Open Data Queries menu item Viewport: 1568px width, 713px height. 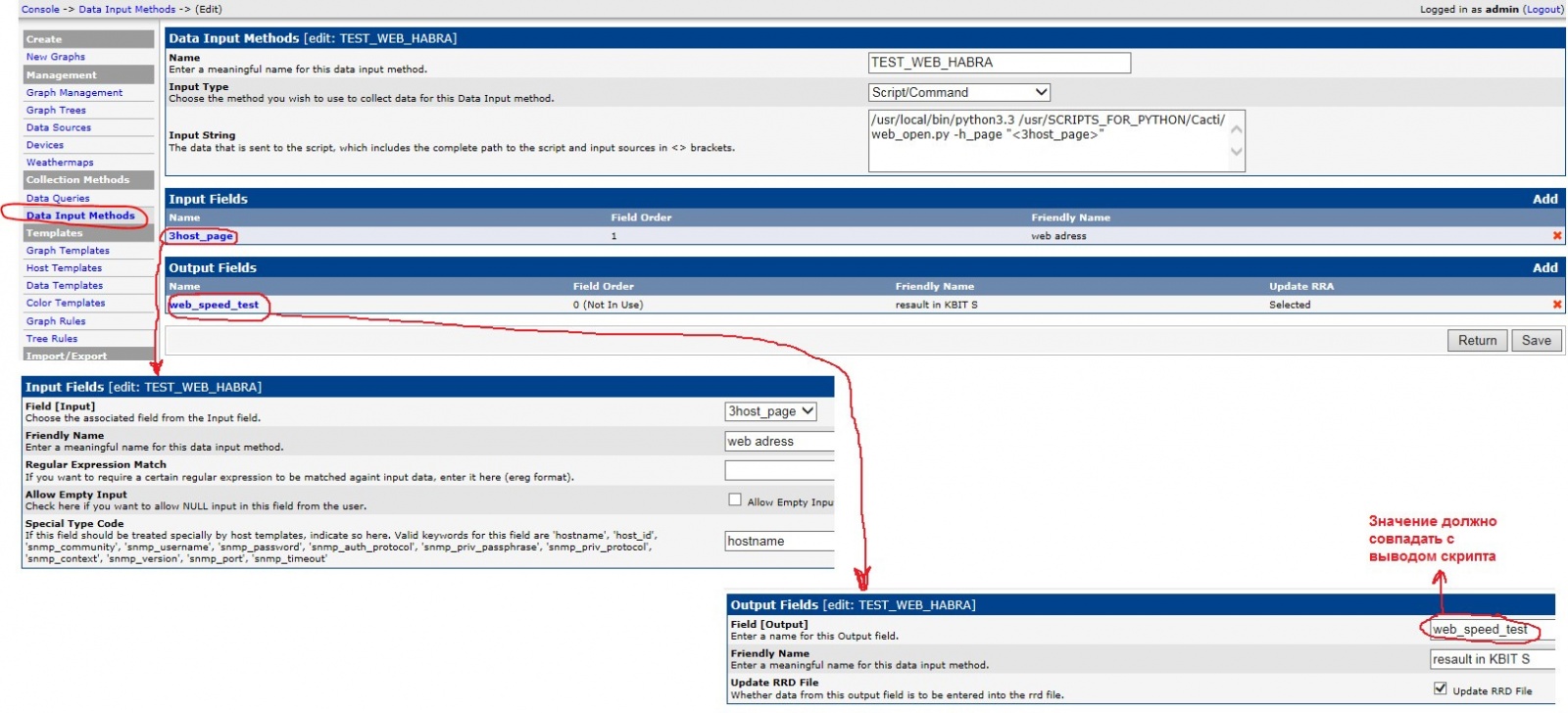[58, 199]
